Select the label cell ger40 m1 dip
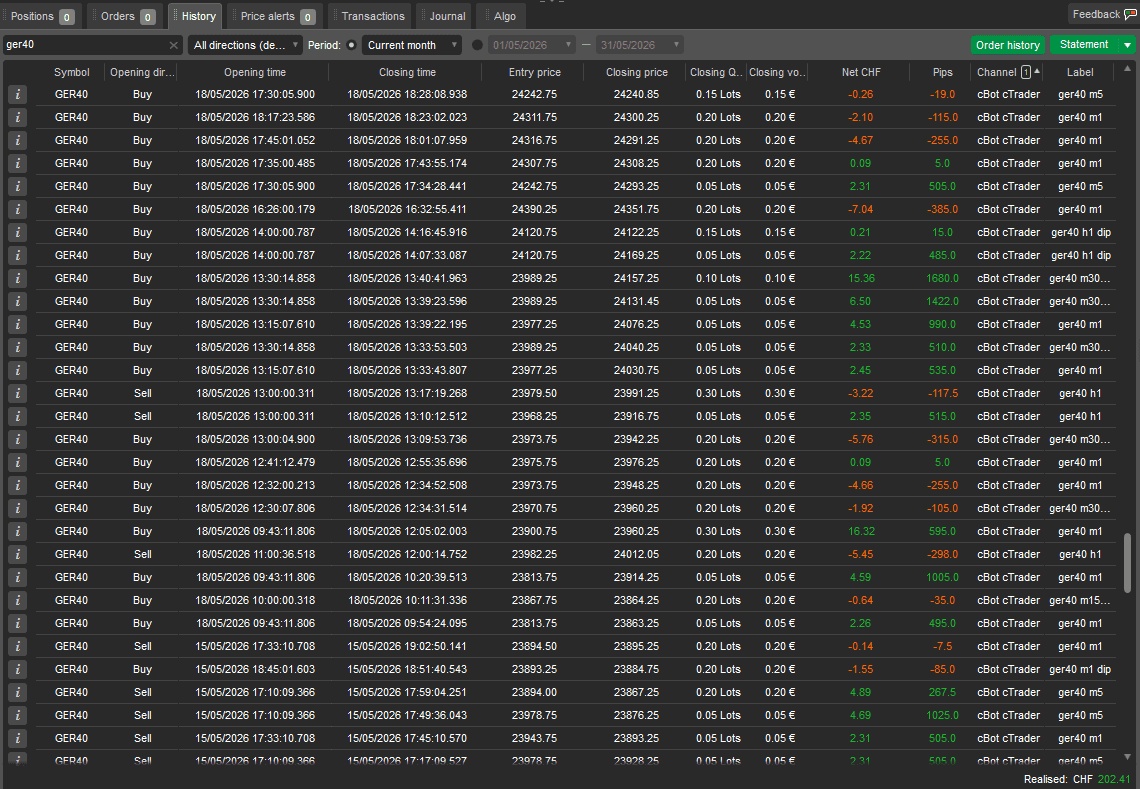Viewport: 1140px width, 789px height. 1080,669
